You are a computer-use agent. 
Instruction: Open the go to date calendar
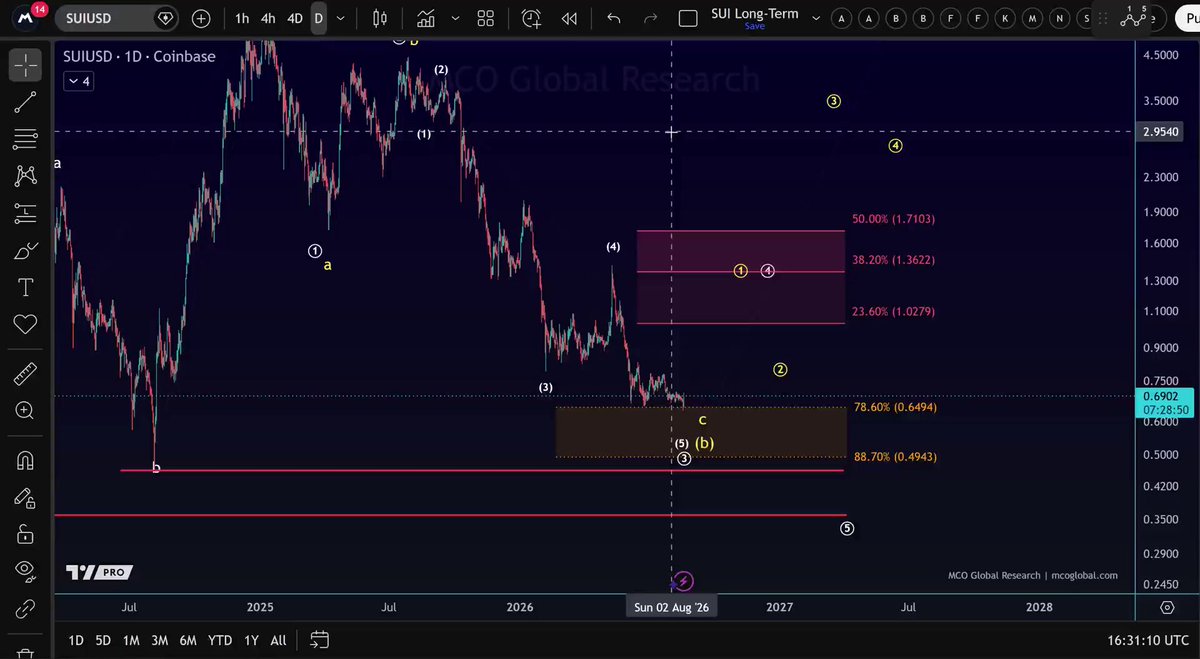tap(319, 639)
